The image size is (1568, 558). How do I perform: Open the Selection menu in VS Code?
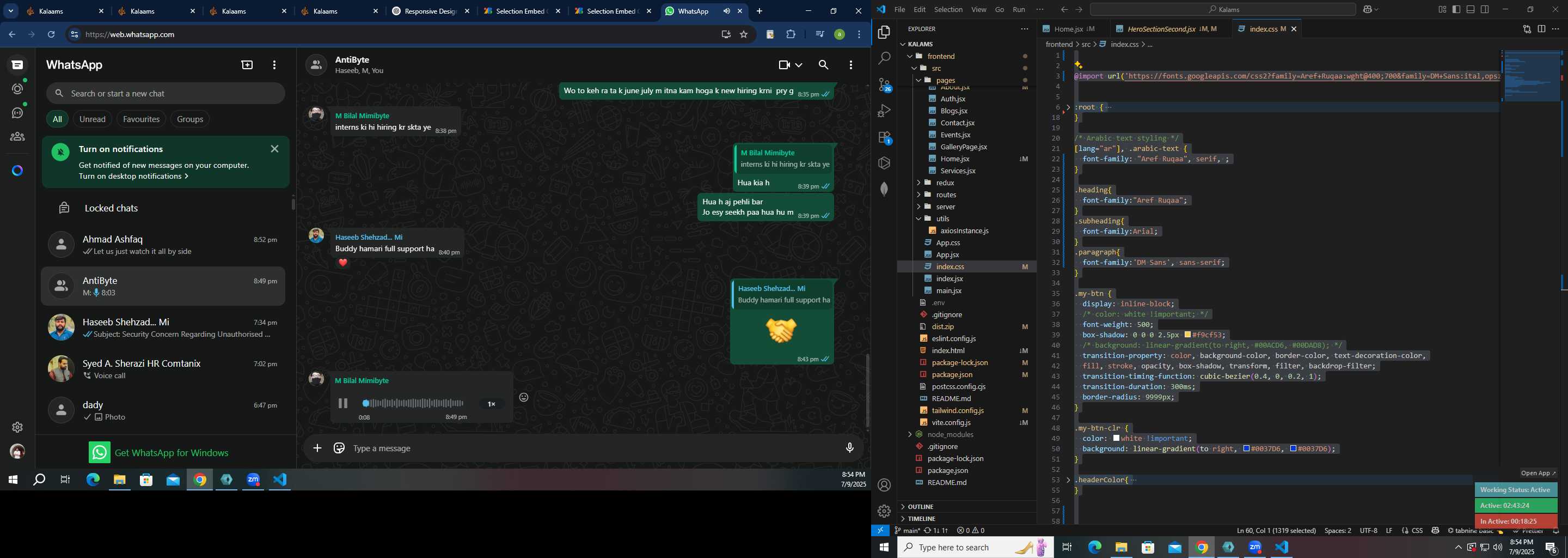pyautogui.click(x=948, y=9)
